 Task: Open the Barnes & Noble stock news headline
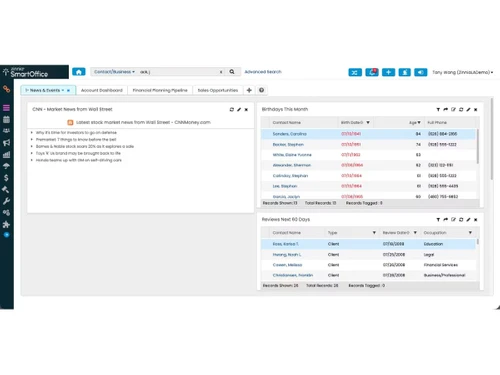85,146
